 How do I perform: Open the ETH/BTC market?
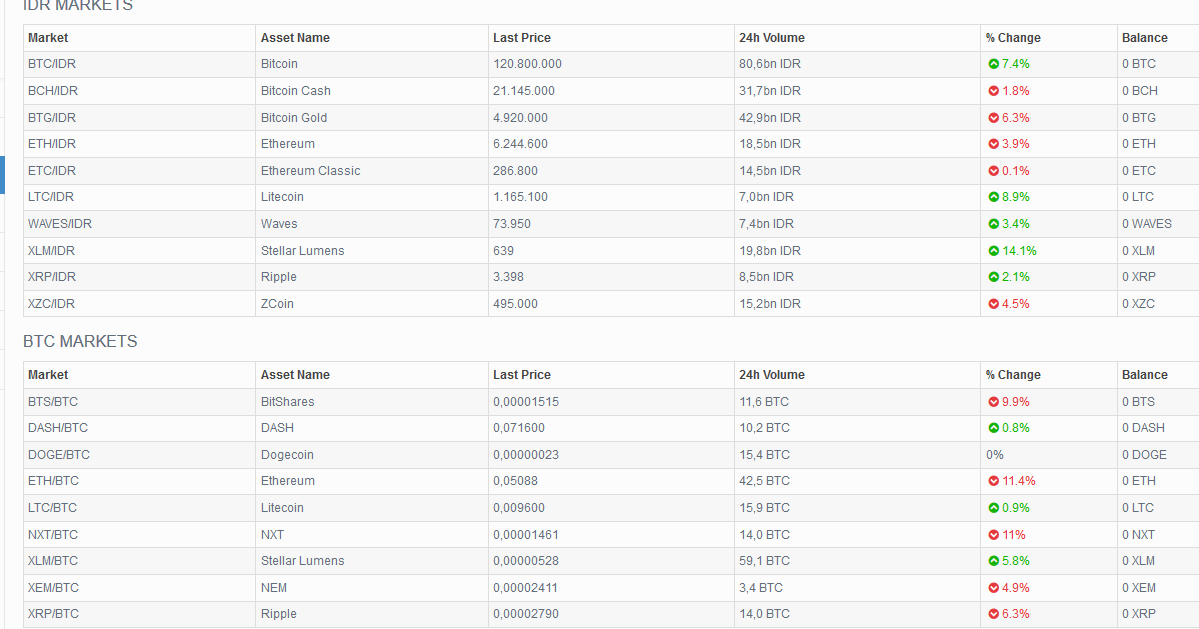coord(54,481)
